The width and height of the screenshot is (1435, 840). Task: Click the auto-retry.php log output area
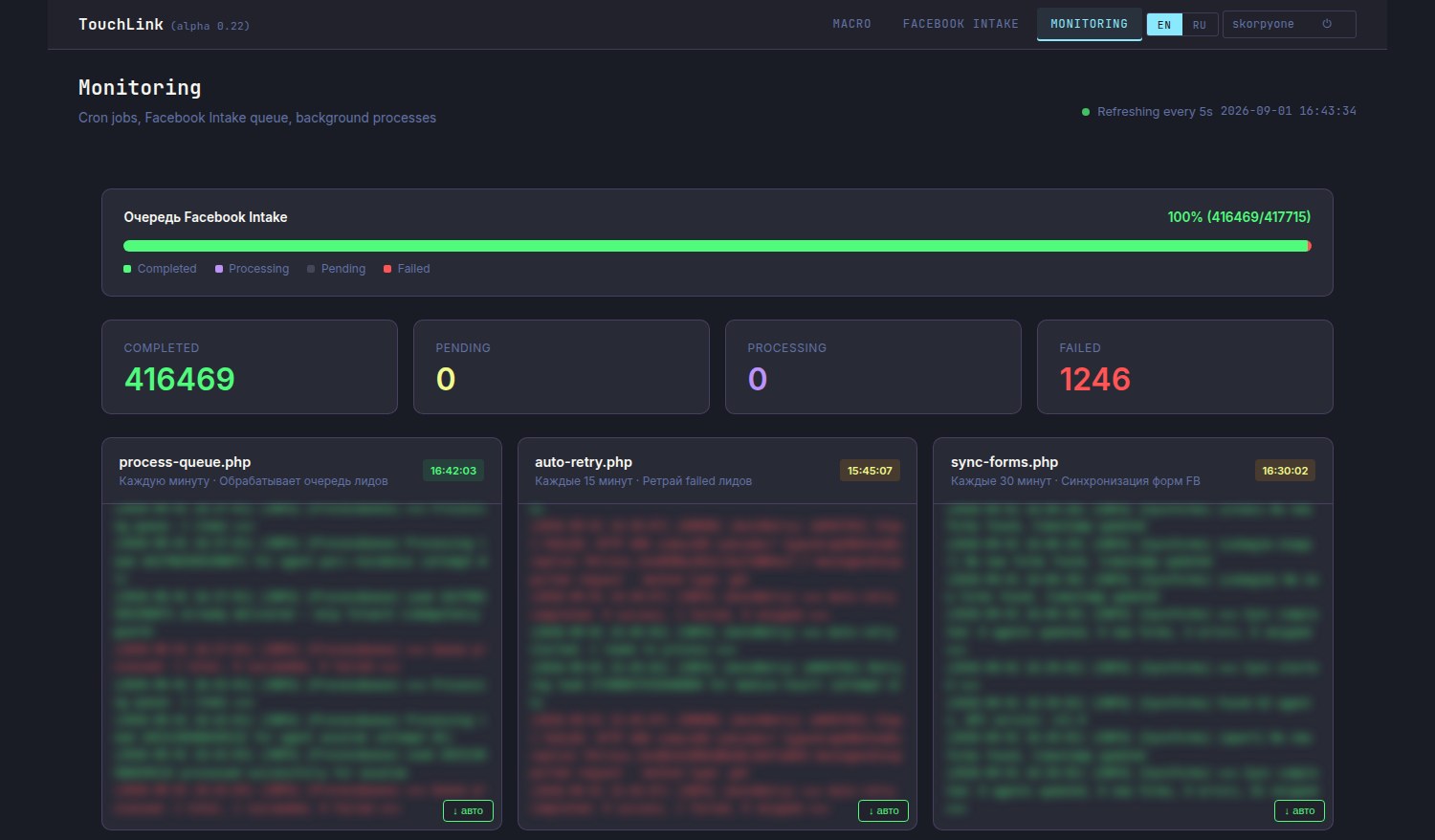(x=717, y=666)
